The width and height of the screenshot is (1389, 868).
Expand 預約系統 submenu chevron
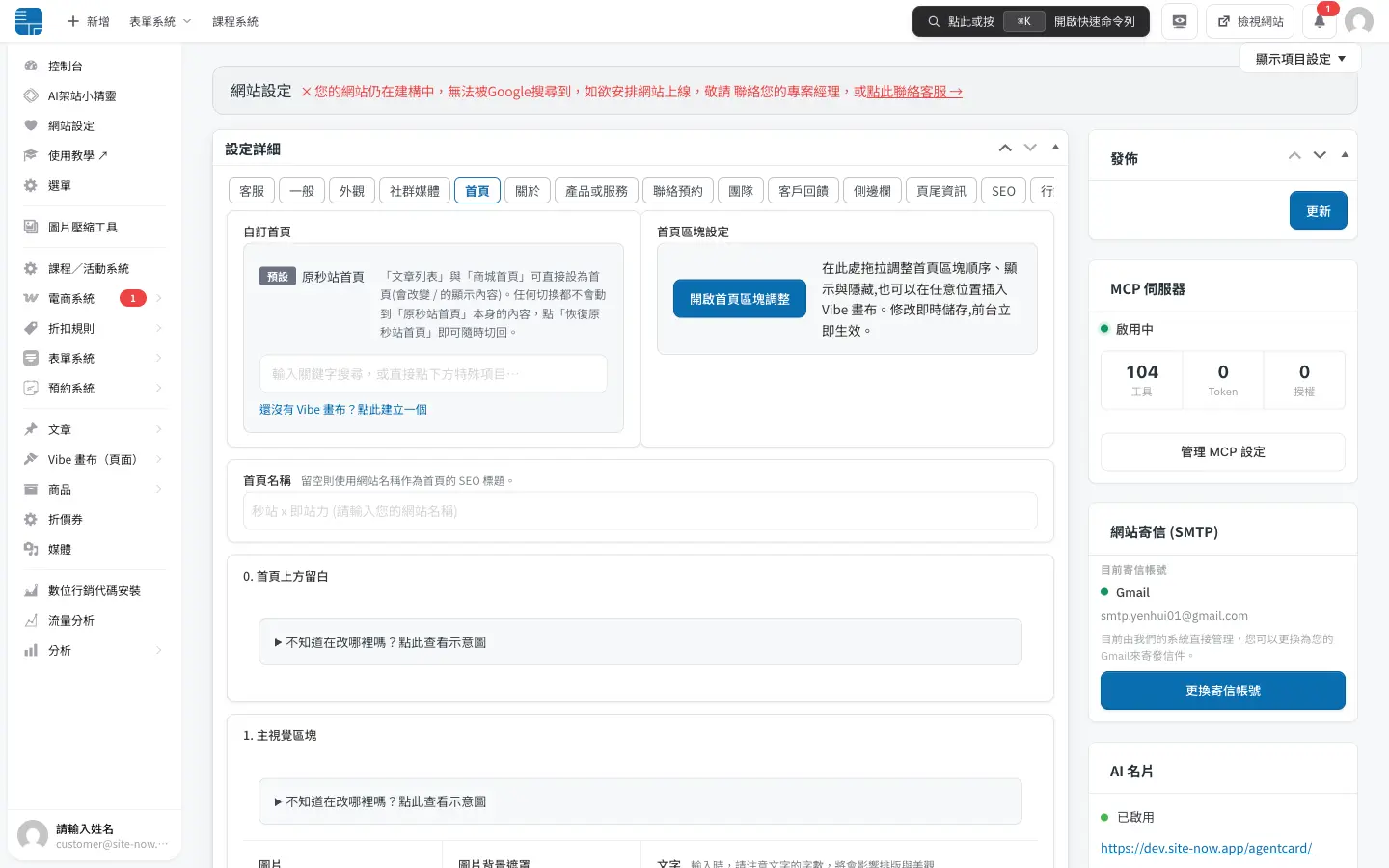159,388
